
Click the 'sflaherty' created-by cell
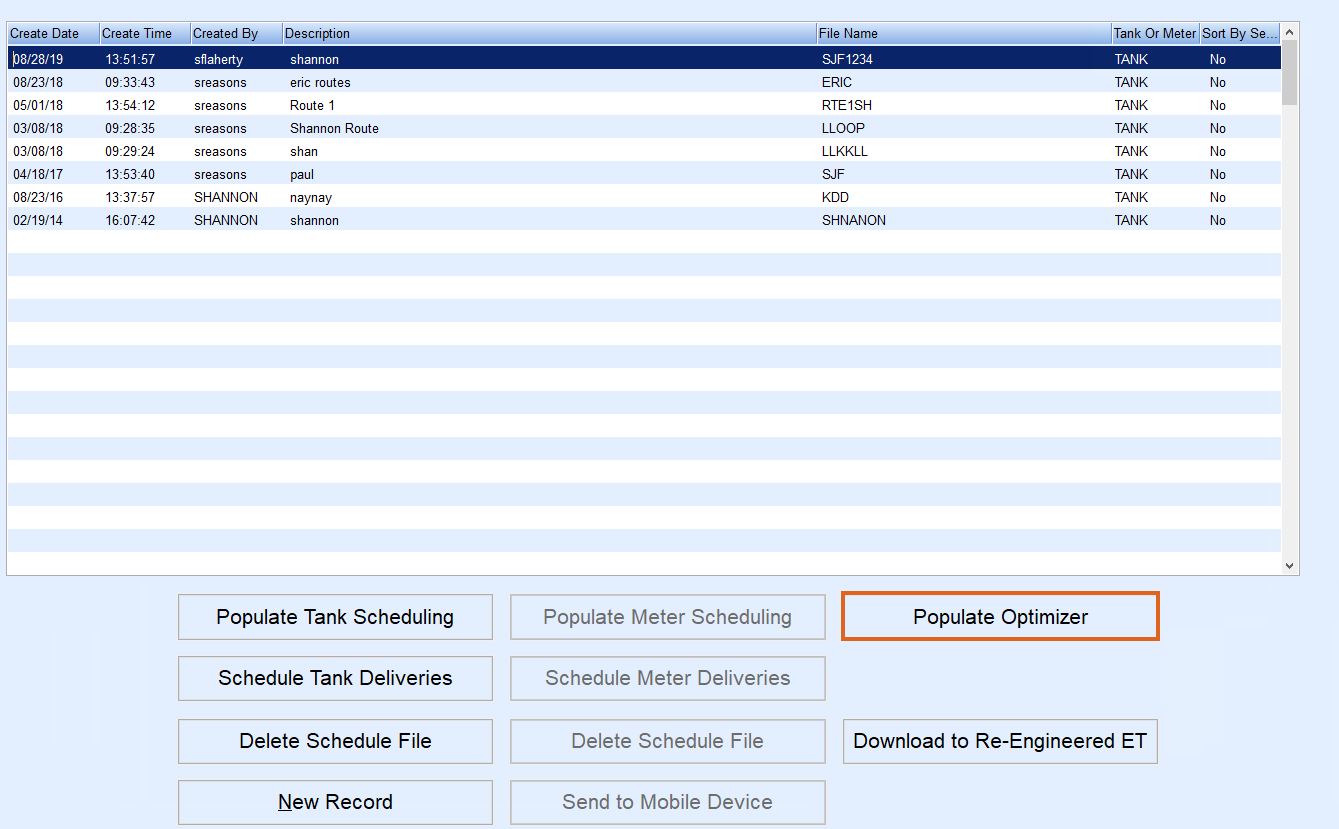[218, 59]
